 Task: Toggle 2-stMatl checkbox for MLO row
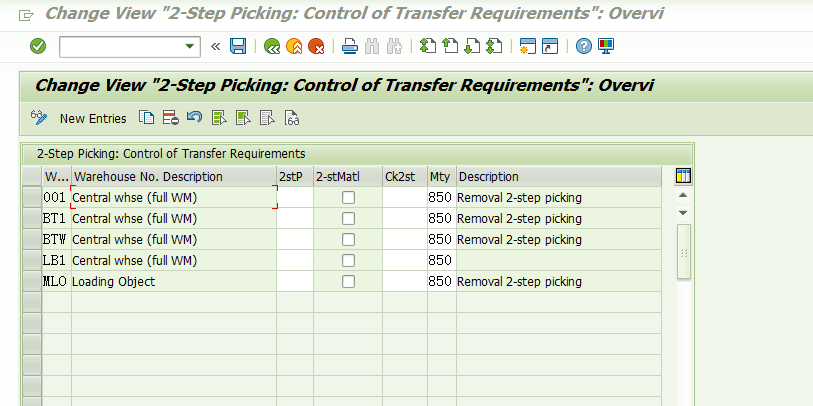348,282
